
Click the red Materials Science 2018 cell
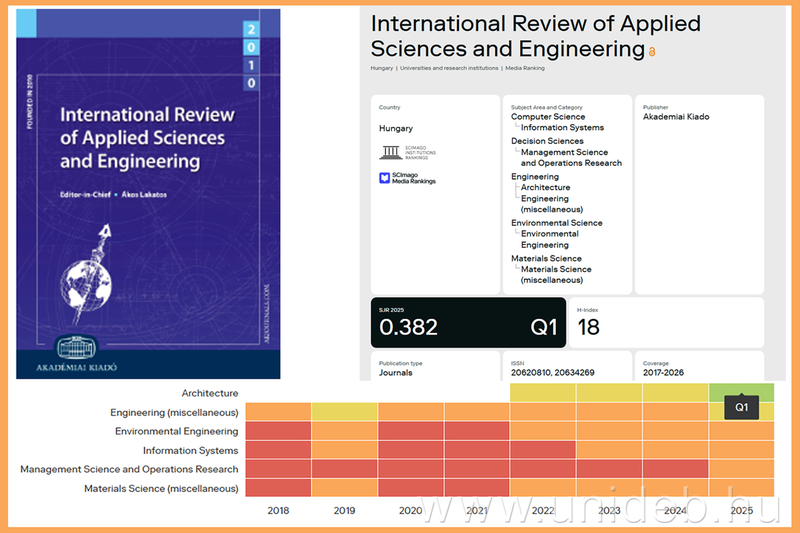click(278, 488)
